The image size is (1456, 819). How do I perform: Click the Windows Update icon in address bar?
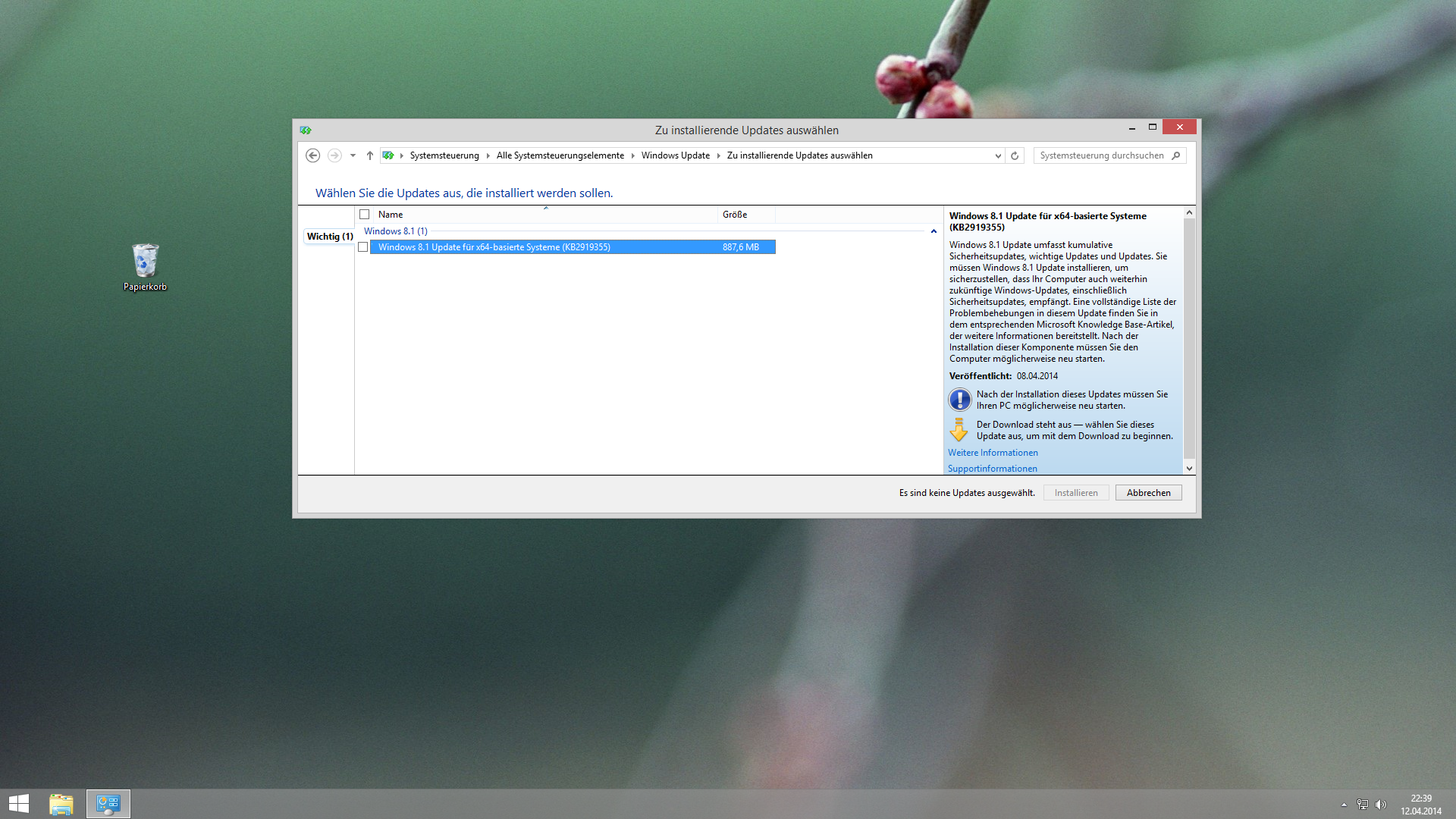(388, 155)
